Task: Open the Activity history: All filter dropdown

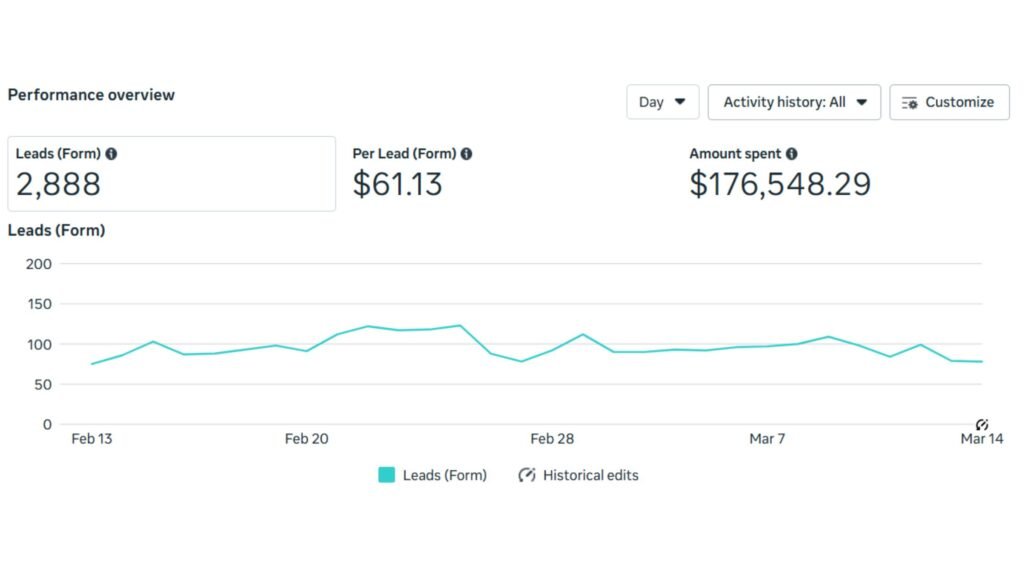Action: pyautogui.click(x=794, y=102)
